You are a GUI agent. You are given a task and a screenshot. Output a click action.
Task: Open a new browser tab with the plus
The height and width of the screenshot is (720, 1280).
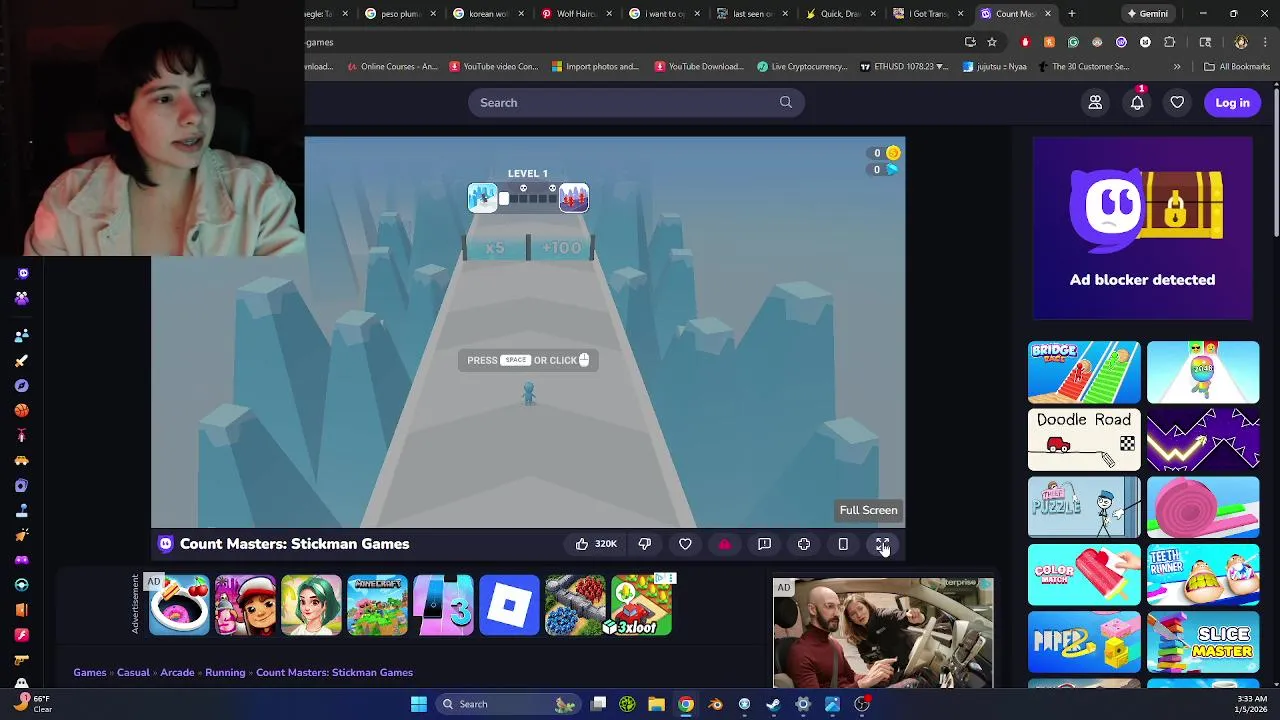coord(1071,14)
